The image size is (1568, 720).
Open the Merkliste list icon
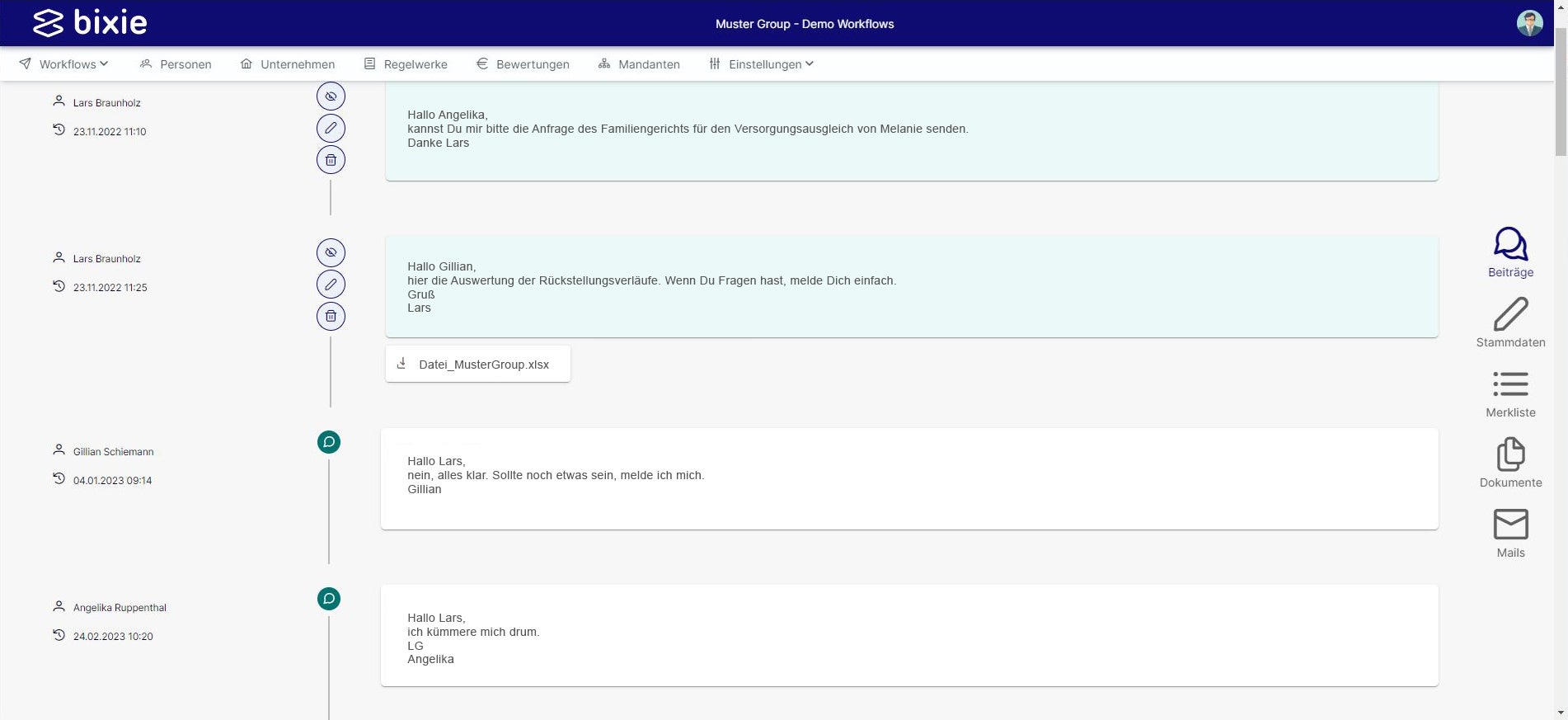pos(1509,384)
